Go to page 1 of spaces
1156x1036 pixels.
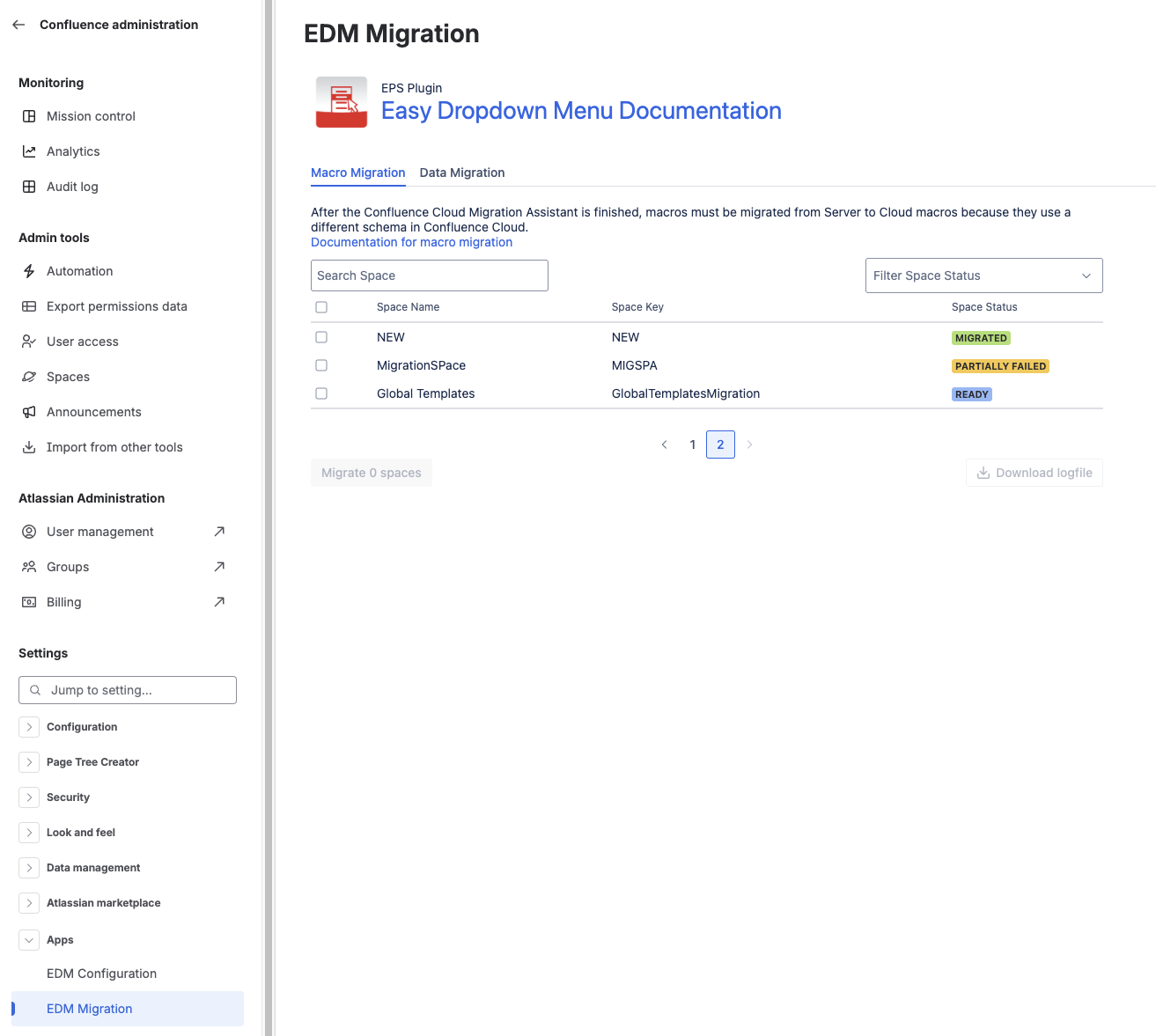693,445
